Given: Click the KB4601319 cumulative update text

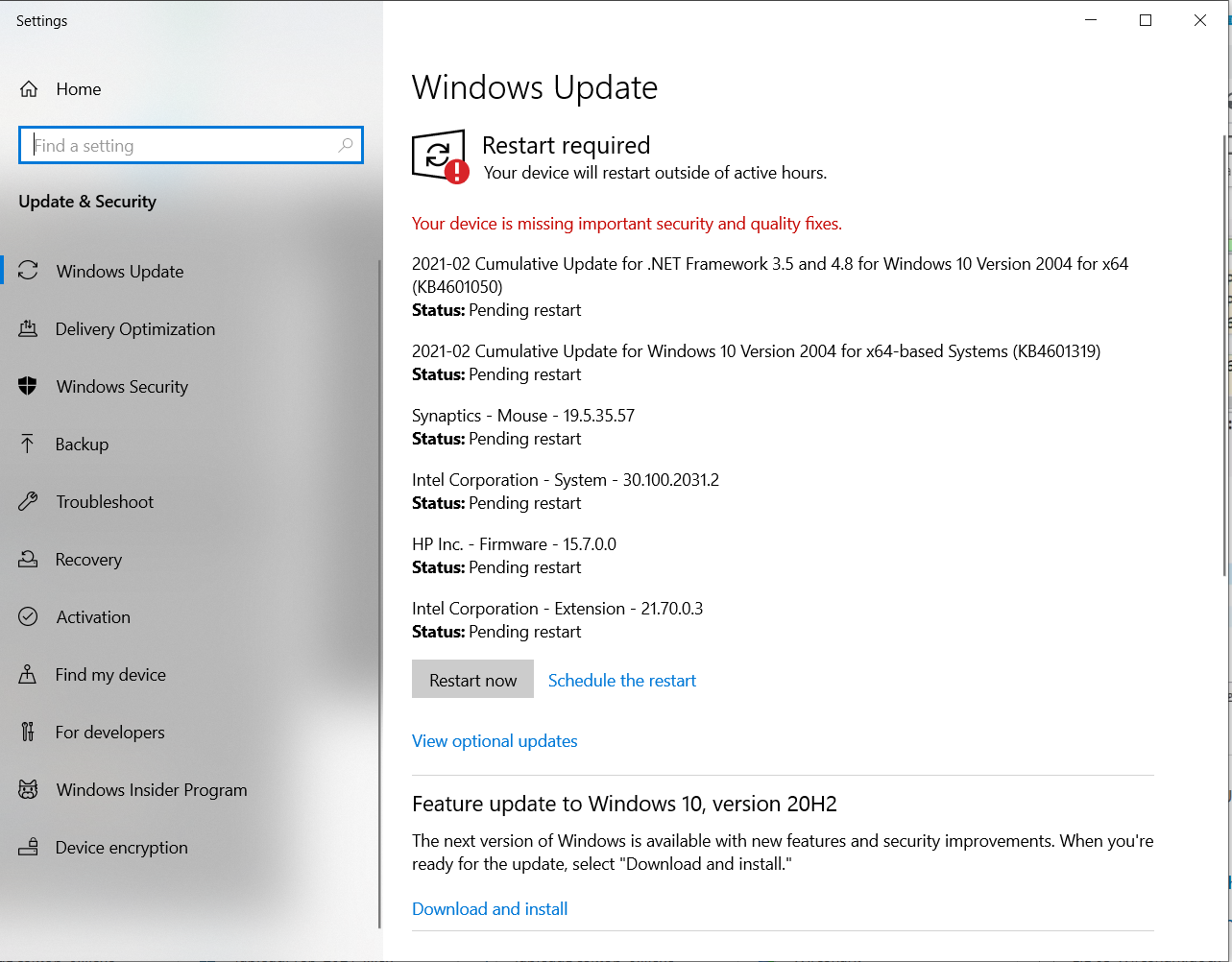Looking at the screenshot, I should (756, 350).
